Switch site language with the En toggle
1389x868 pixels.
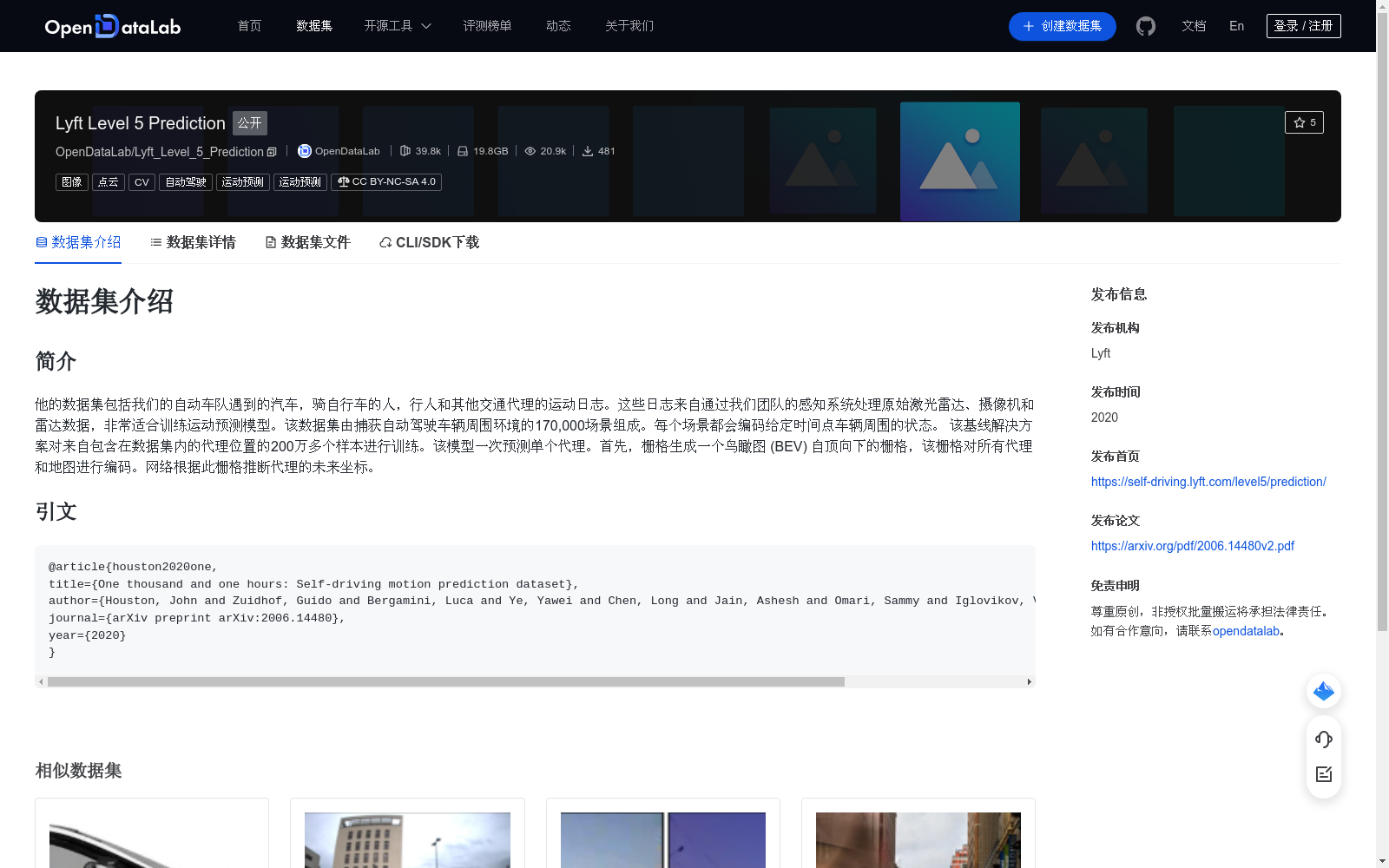coord(1236,26)
